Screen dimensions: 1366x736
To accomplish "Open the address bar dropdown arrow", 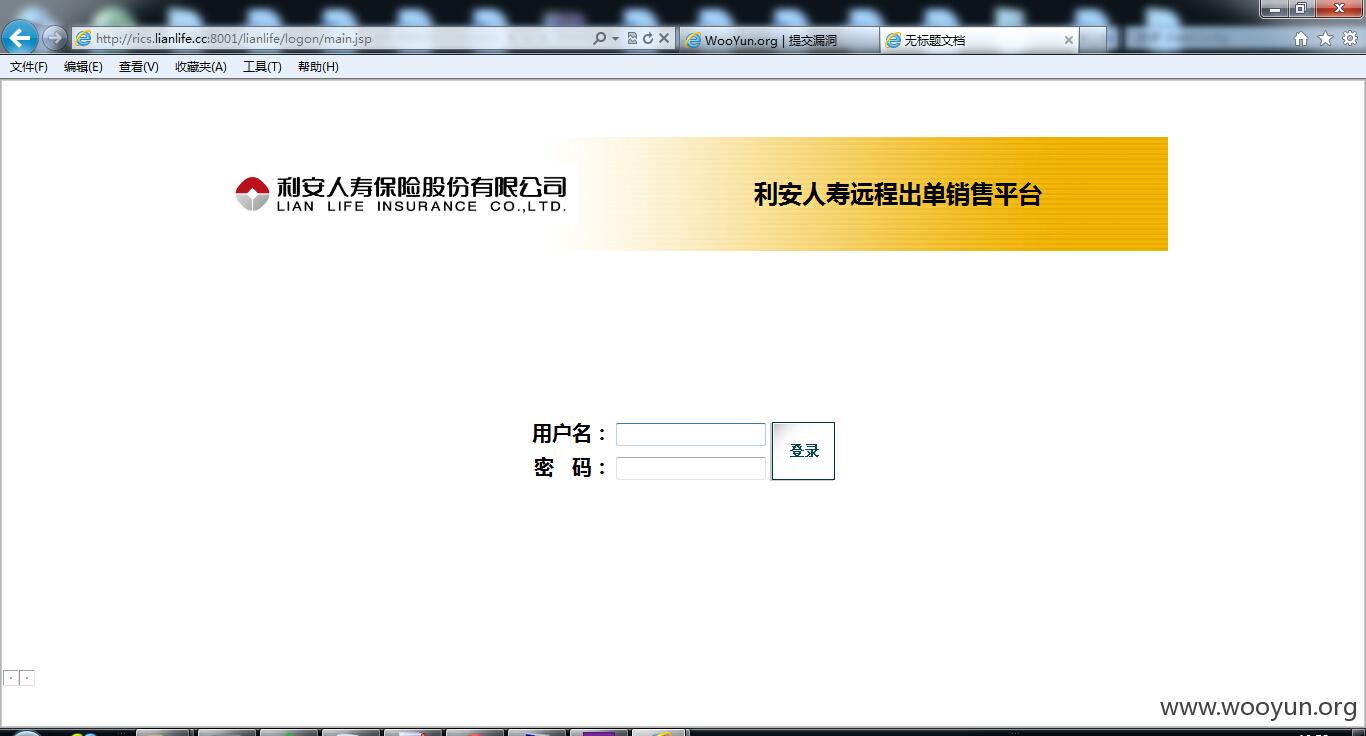I will (x=615, y=39).
